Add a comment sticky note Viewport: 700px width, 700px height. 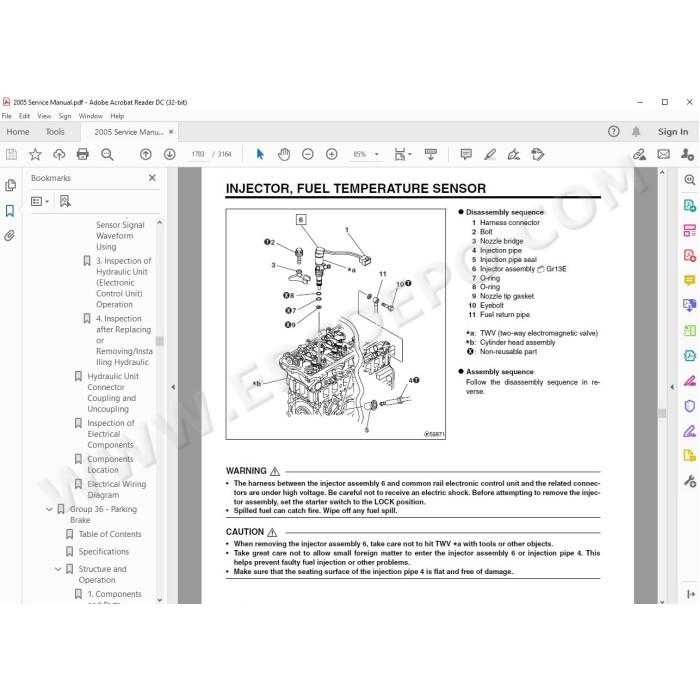pyautogui.click(x=466, y=154)
